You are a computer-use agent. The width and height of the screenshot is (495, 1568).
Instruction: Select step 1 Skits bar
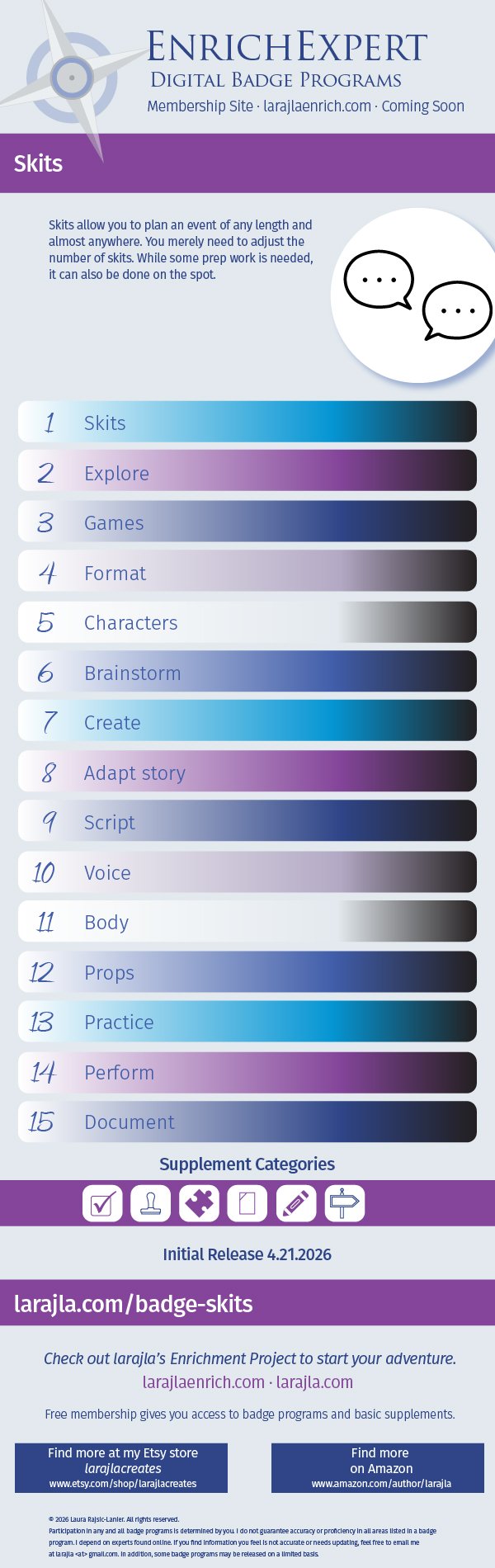pyautogui.click(x=247, y=422)
